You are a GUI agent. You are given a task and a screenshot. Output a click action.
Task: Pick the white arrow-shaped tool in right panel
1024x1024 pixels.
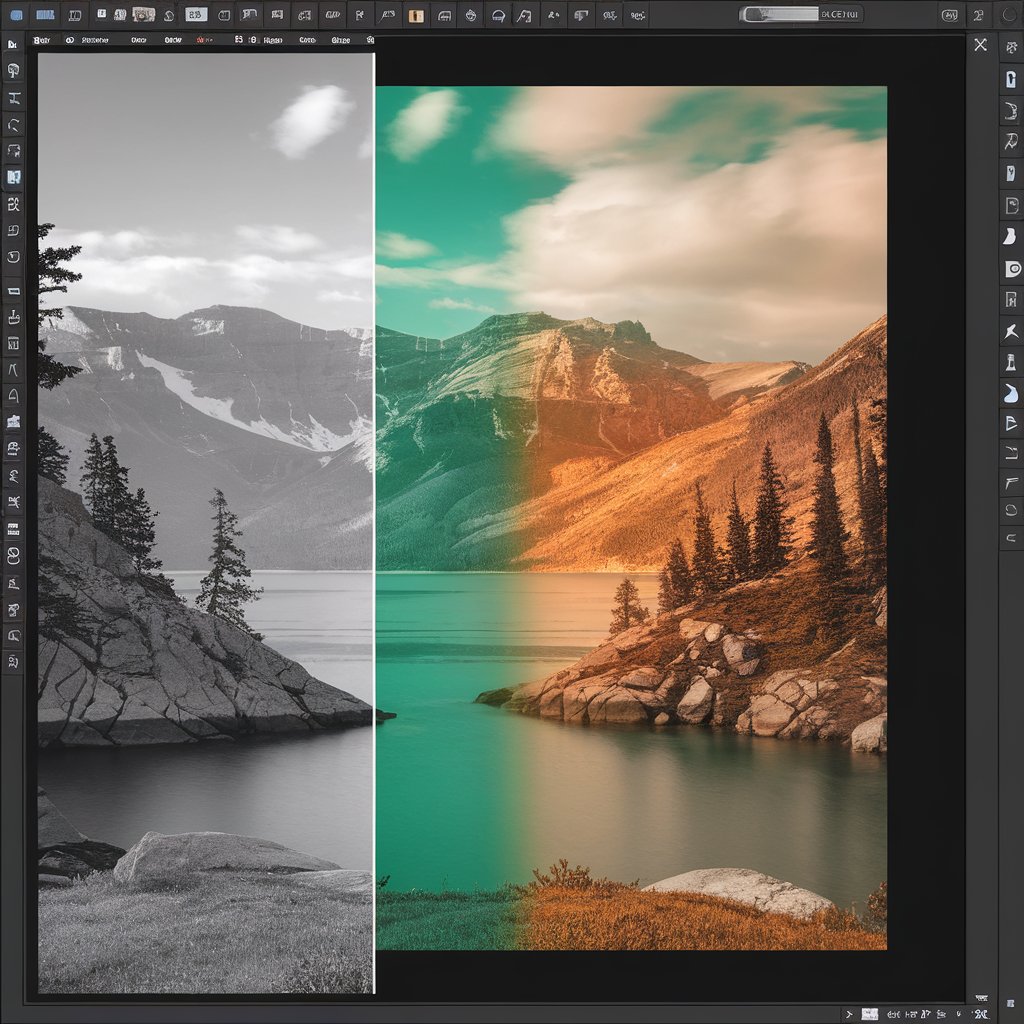pyautogui.click(x=1011, y=331)
